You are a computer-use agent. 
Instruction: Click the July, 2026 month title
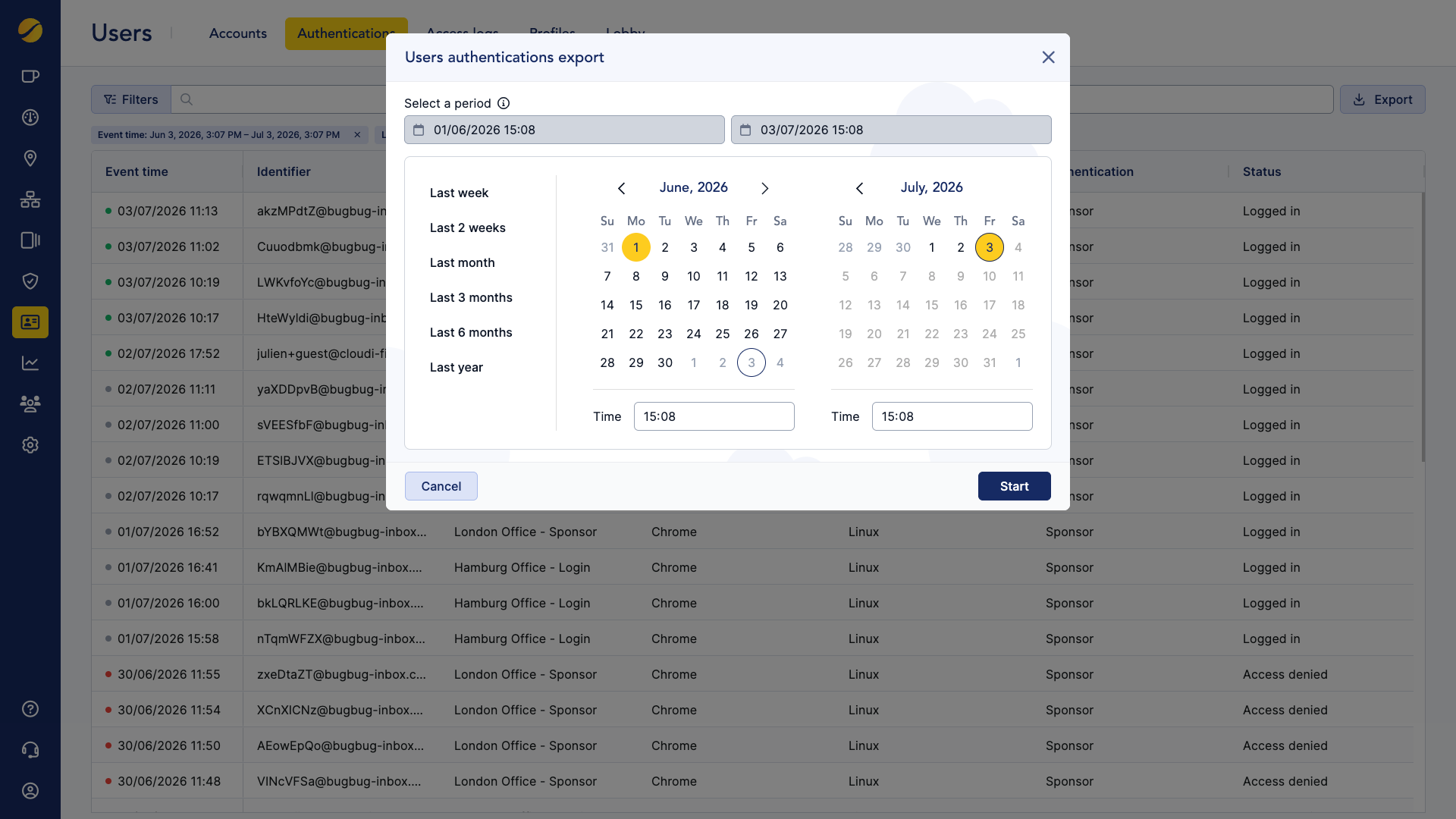point(931,187)
